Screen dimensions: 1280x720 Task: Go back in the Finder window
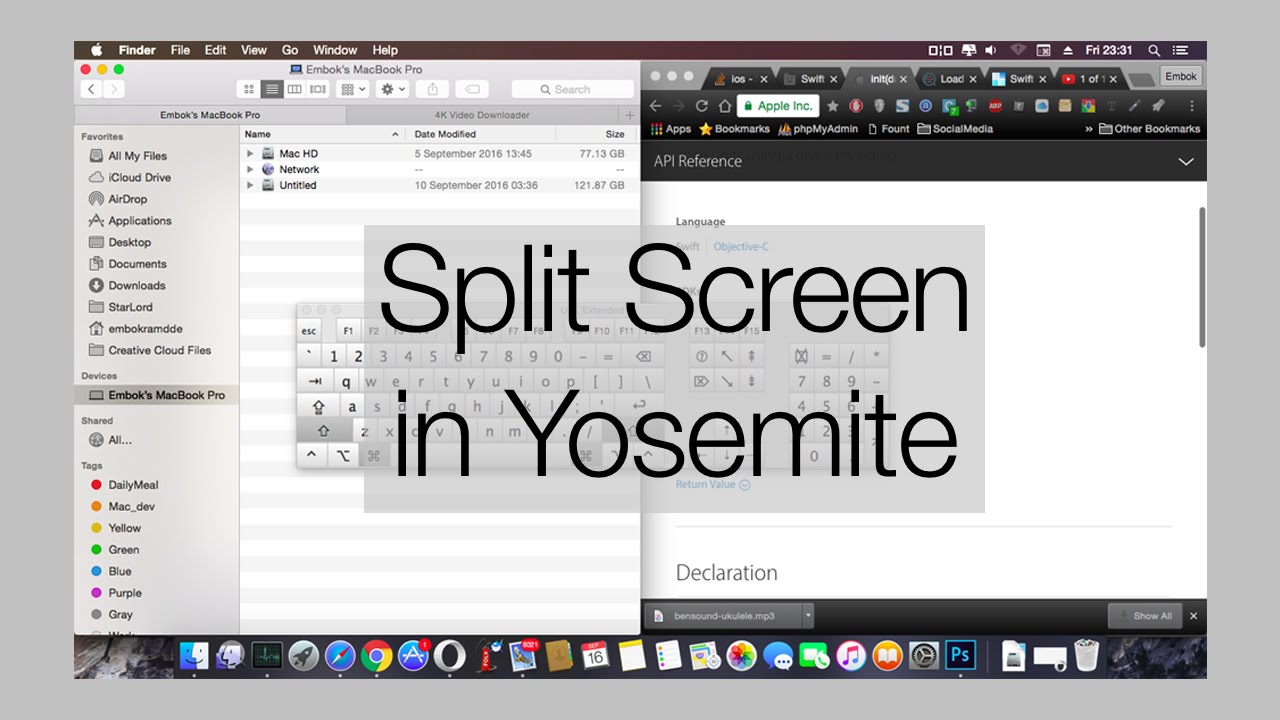tap(91, 89)
